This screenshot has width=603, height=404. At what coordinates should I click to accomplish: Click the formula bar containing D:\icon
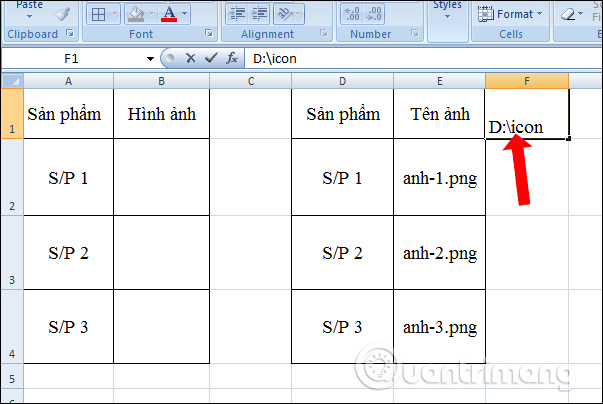[x=423, y=59]
